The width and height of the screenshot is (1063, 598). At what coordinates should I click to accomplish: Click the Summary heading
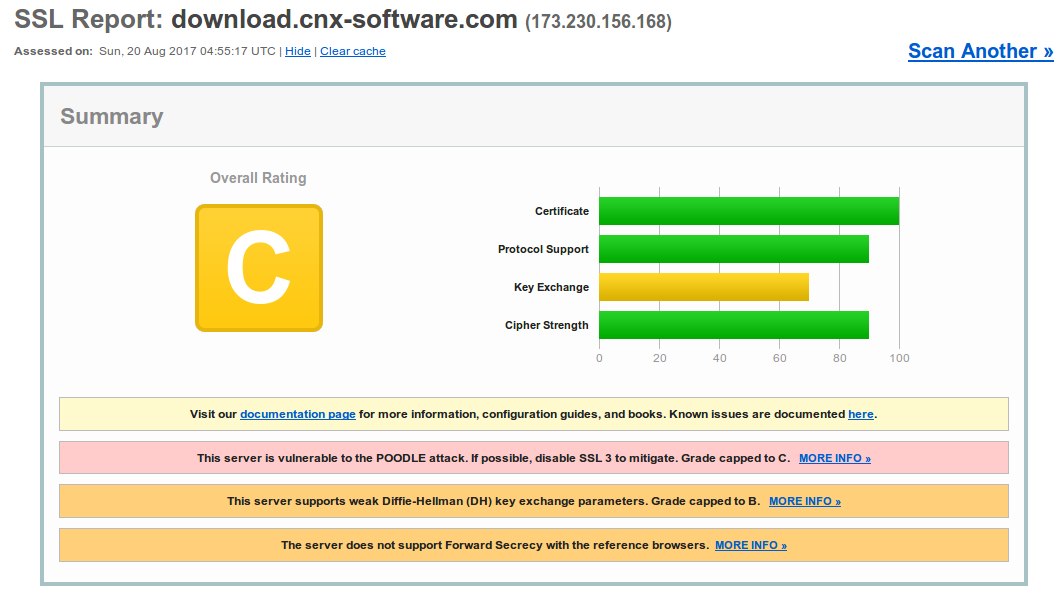(112, 117)
